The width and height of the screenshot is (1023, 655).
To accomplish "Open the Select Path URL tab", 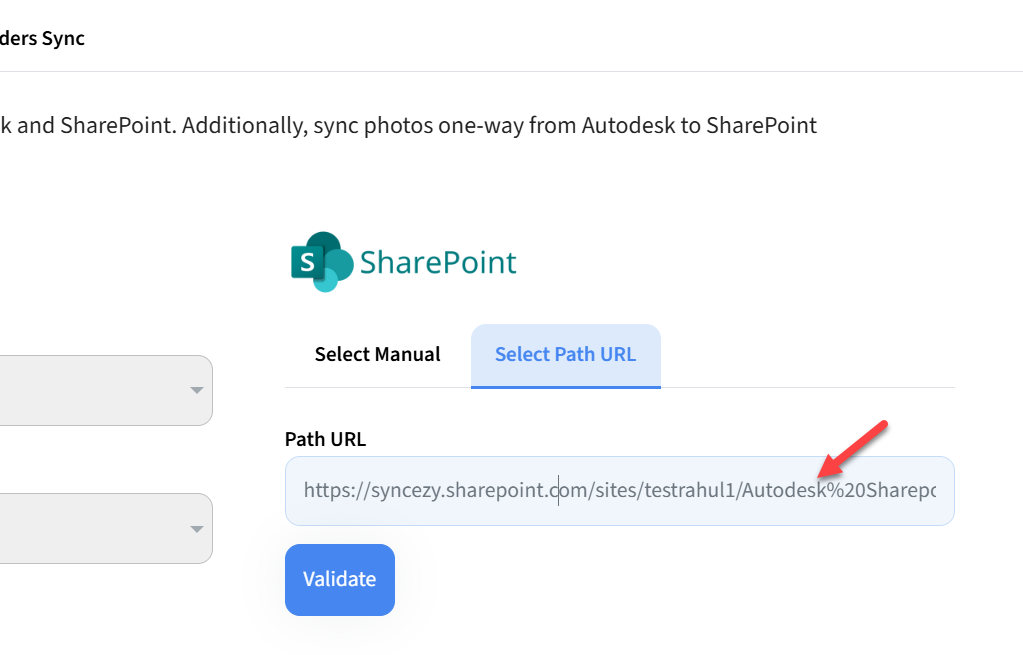I will (565, 354).
